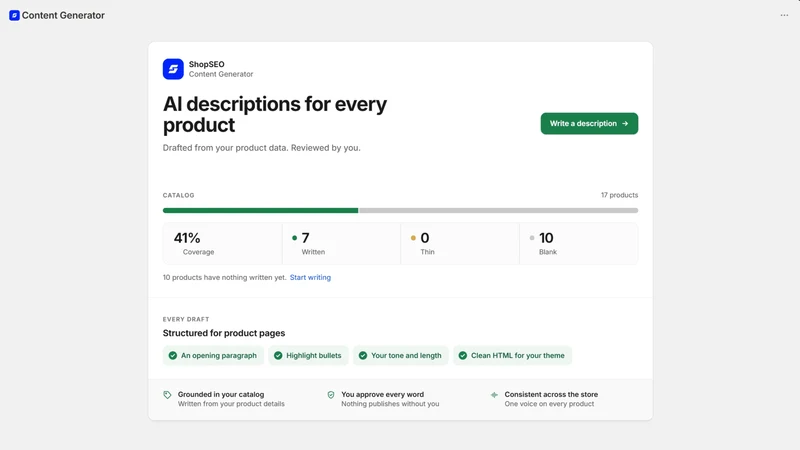Click the Consistent across the store text
The width and height of the screenshot is (800, 450).
point(551,394)
